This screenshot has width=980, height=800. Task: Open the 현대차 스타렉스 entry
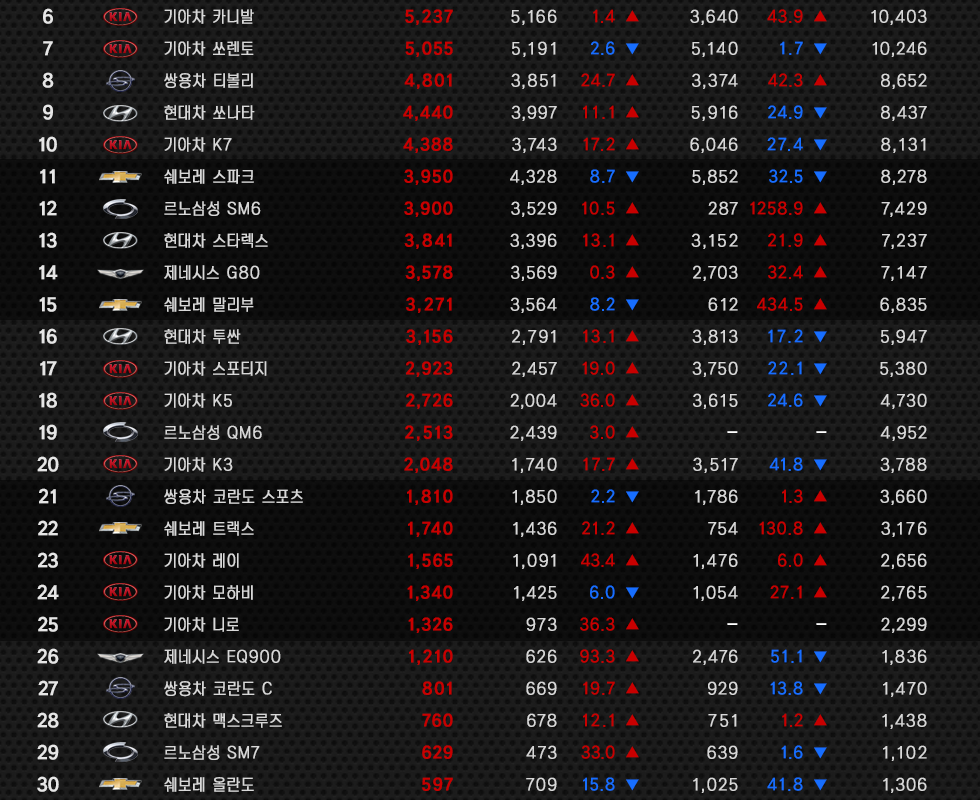click(x=215, y=241)
